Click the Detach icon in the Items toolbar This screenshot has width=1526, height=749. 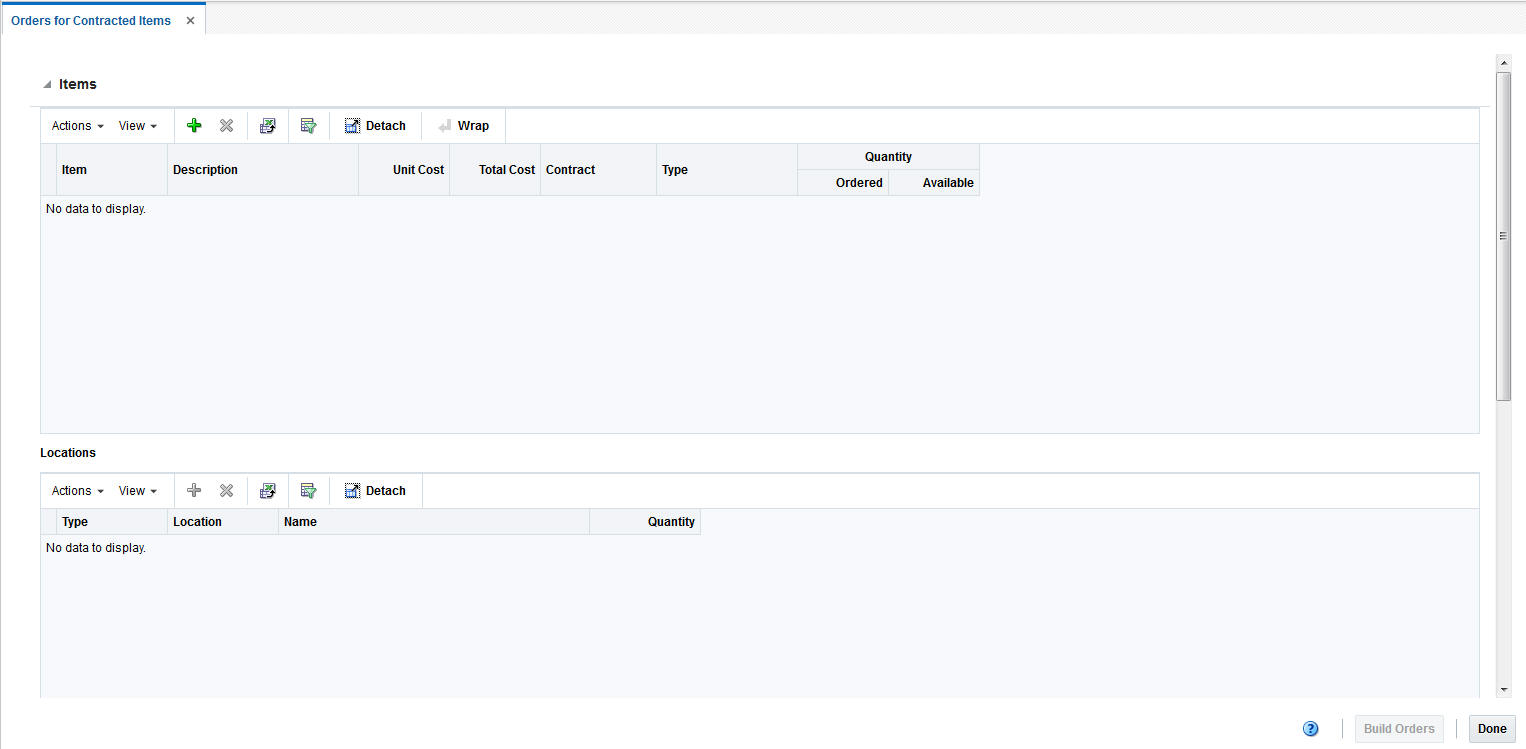click(x=375, y=125)
